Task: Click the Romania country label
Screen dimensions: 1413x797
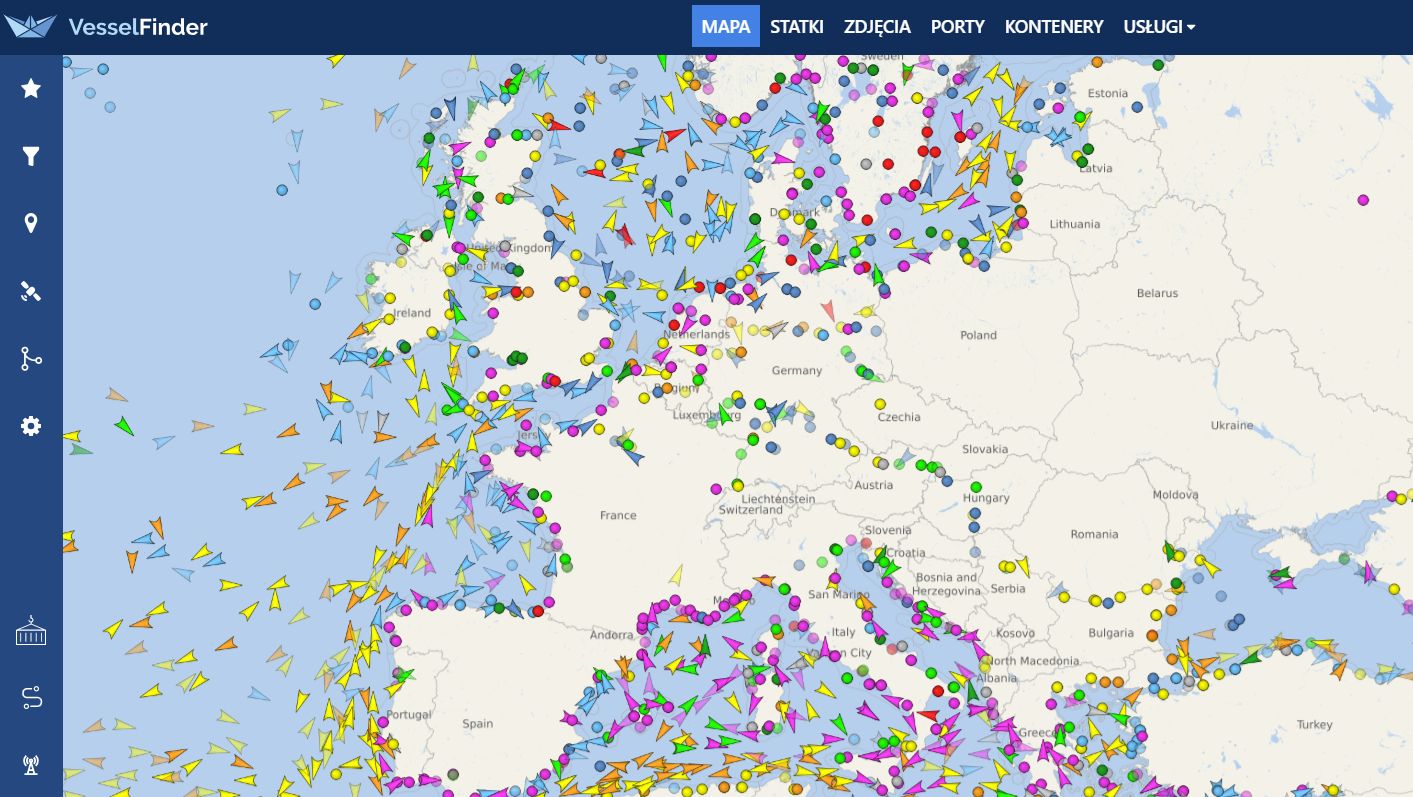Action: click(x=1095, y=534)
